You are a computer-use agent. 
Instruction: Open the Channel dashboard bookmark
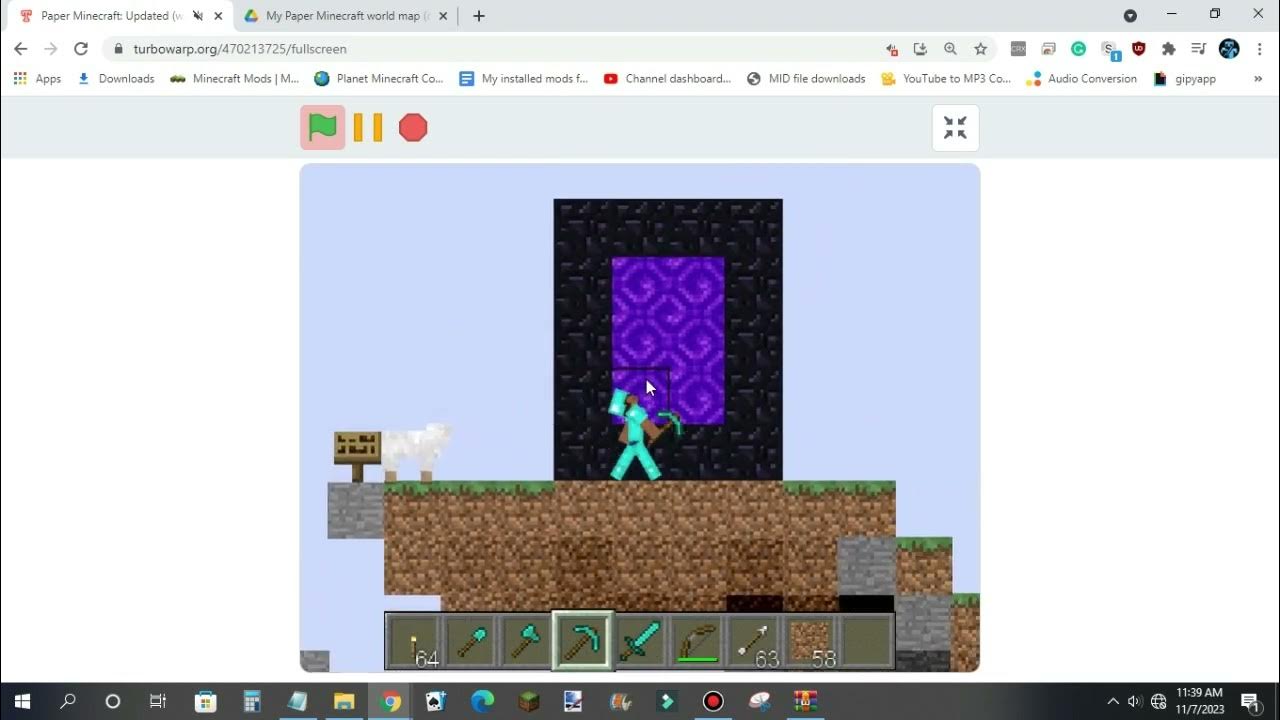[667, 79]
